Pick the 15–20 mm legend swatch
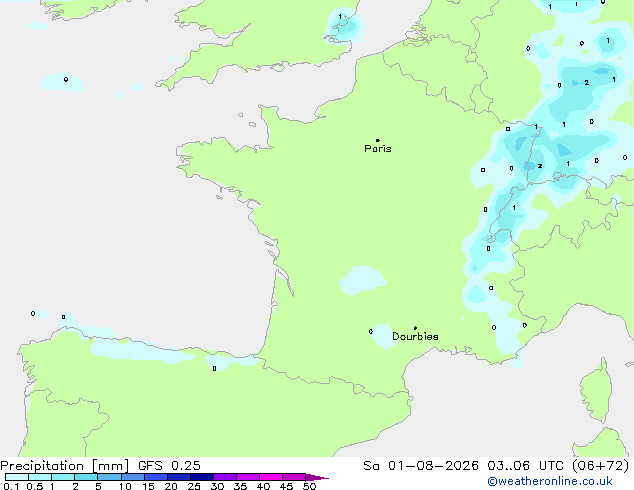The image size is (634, 490). [x=156, y=477]
